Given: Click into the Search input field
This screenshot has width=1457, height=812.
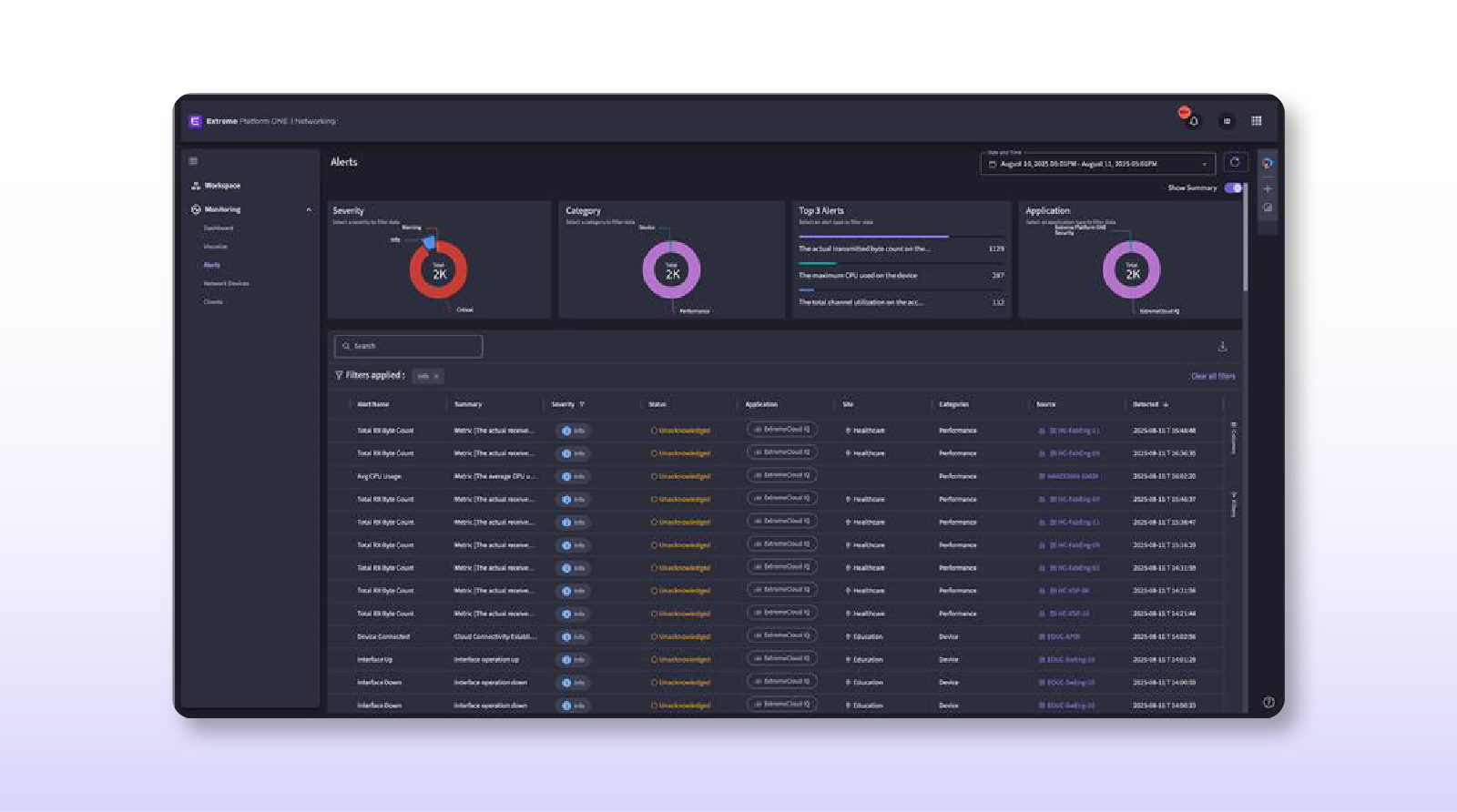Looking at the screenshot, I should (x=408, y=346).
